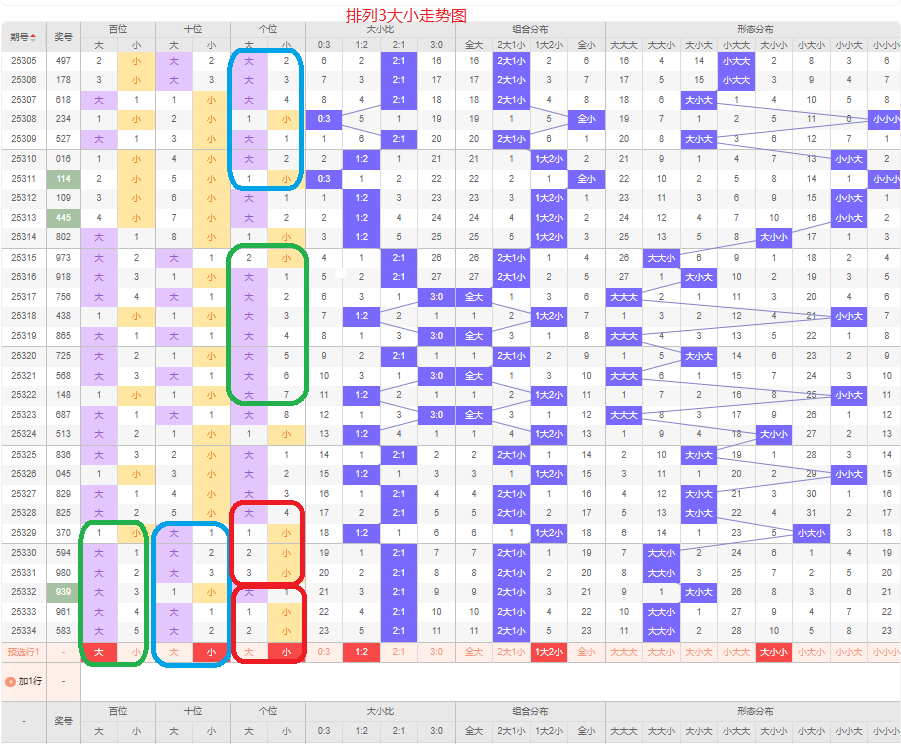Select 2大1小 in the 预选行1 row

pyautogui.click(x=511, y=652)
